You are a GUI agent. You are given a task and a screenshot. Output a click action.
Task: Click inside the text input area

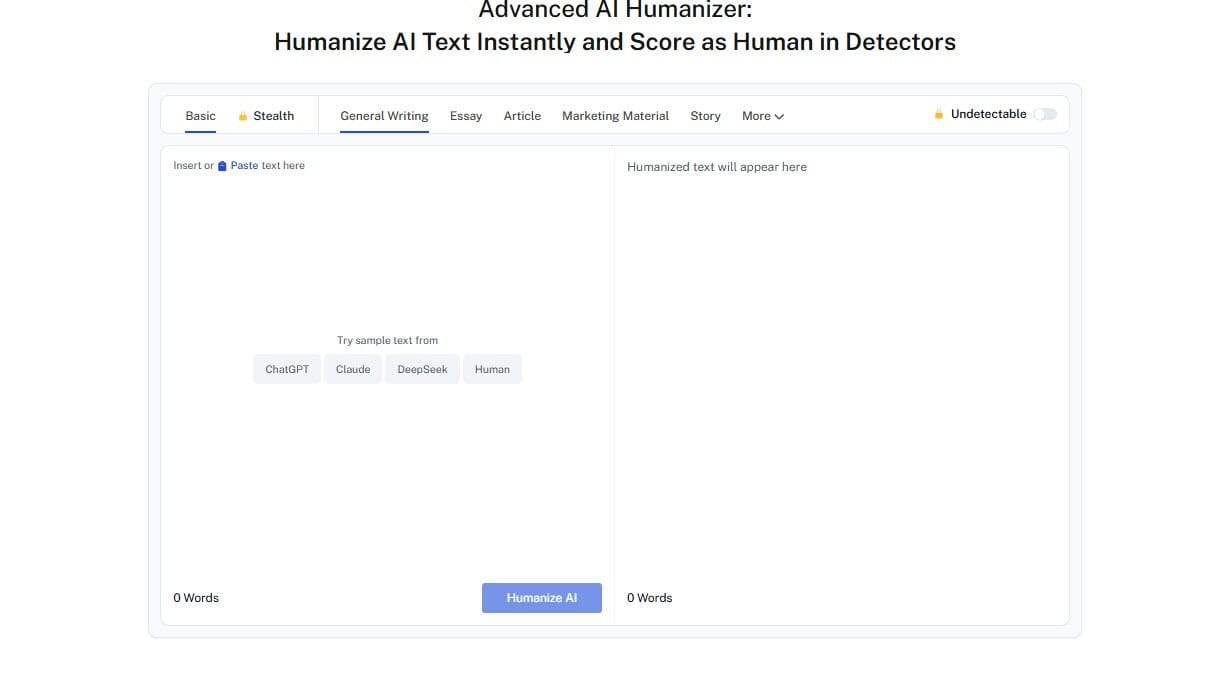click(x=387, y=250)
